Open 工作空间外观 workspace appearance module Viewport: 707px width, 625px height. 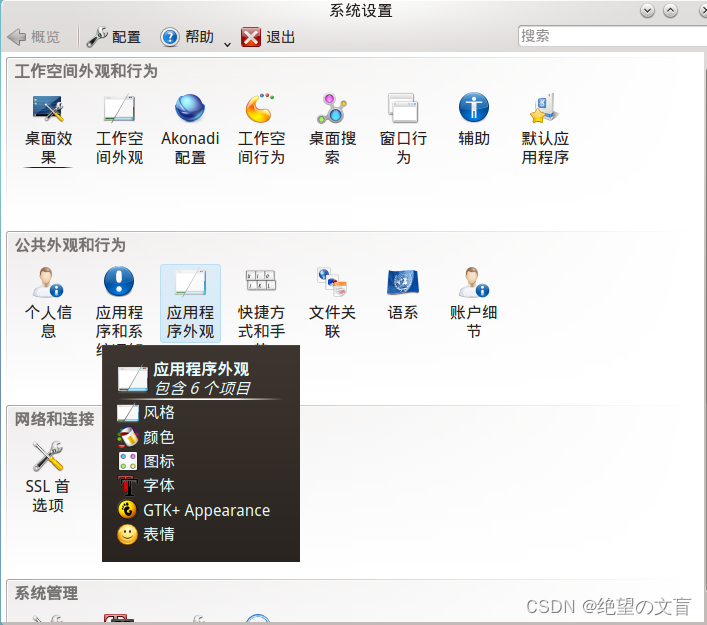(x=119, y=129)
